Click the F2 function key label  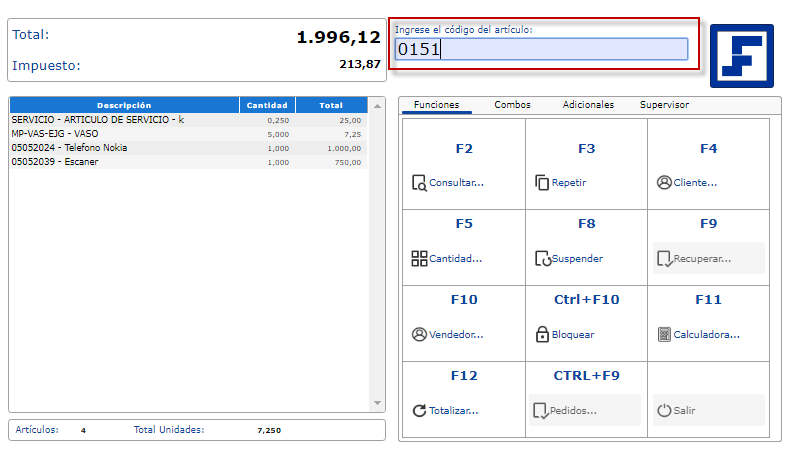pyautogui.click(x=464, y=149)
